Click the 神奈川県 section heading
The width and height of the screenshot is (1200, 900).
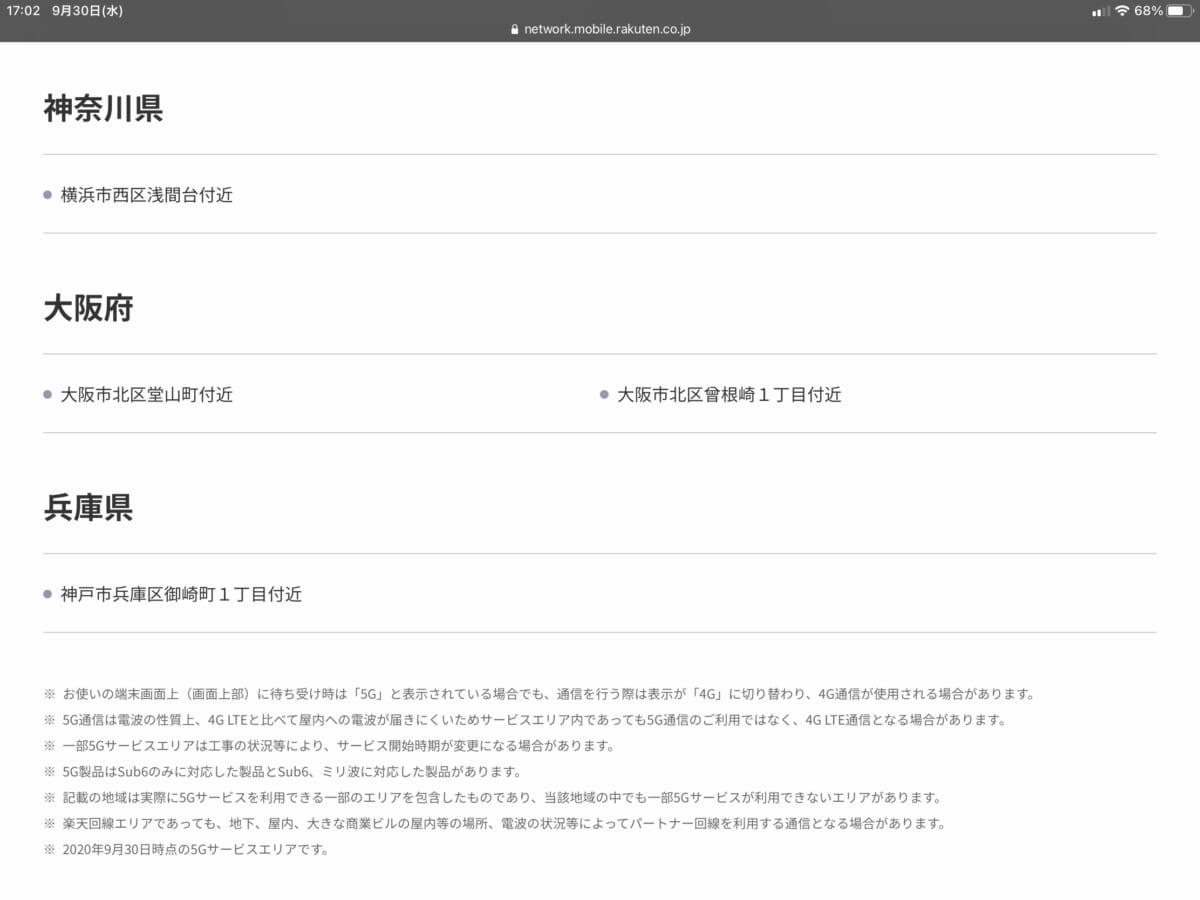click(103, 109)
